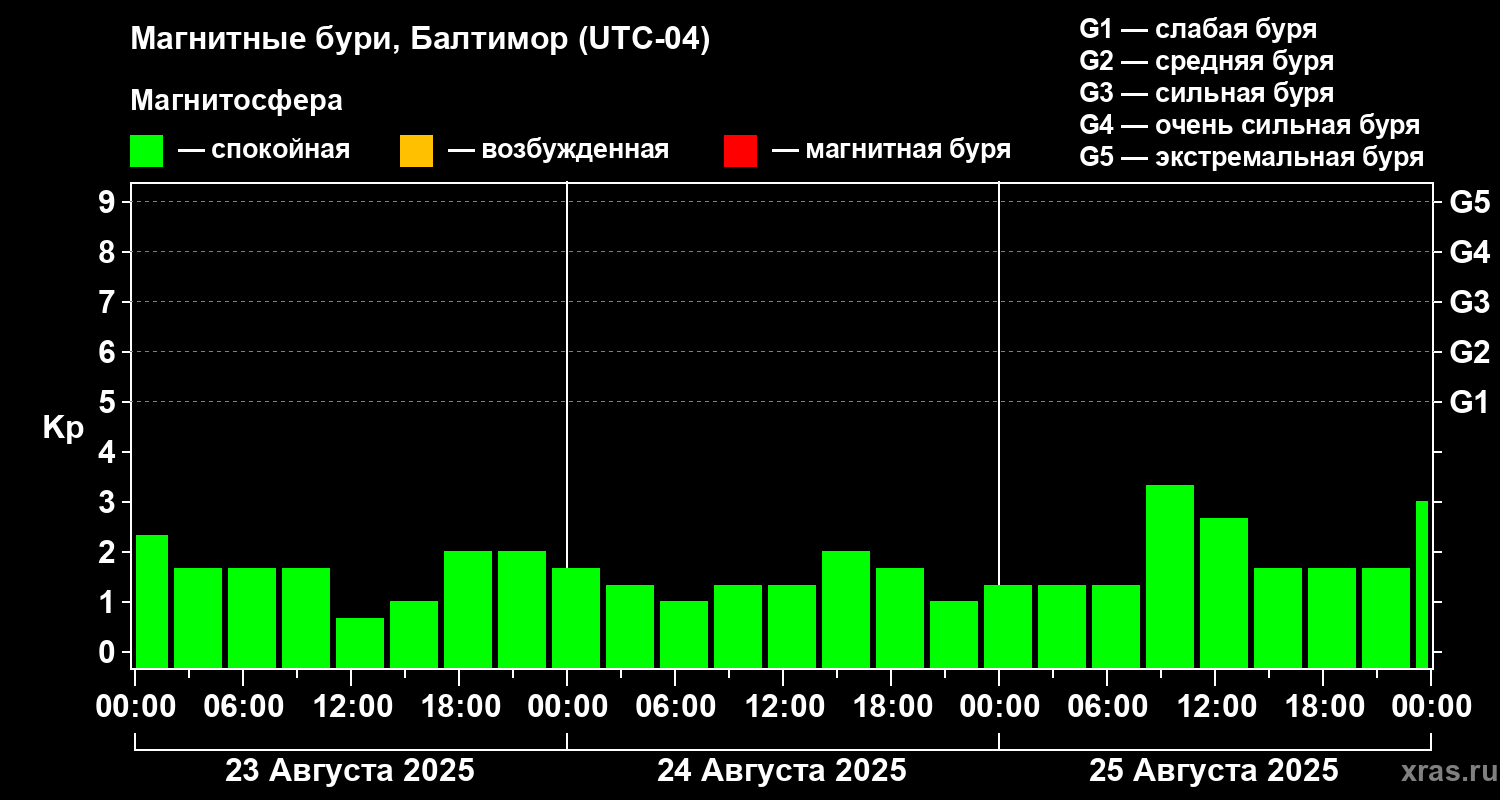Click the '— магнитная буря' legend label
Viewport: 1500px width, 800px height.
(891, 150)
